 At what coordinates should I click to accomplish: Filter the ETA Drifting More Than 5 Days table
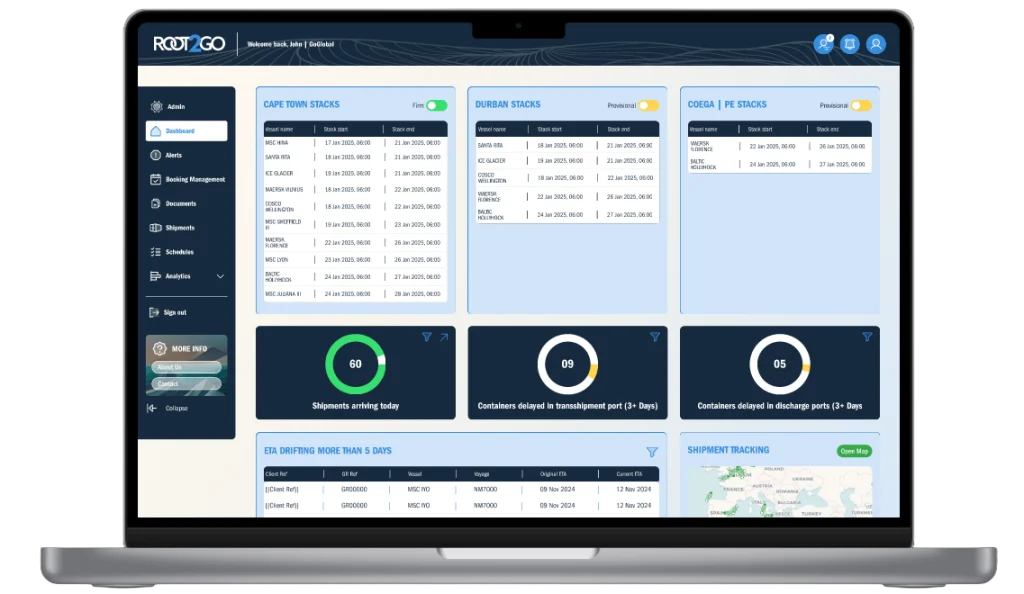[x=652, y=452]
